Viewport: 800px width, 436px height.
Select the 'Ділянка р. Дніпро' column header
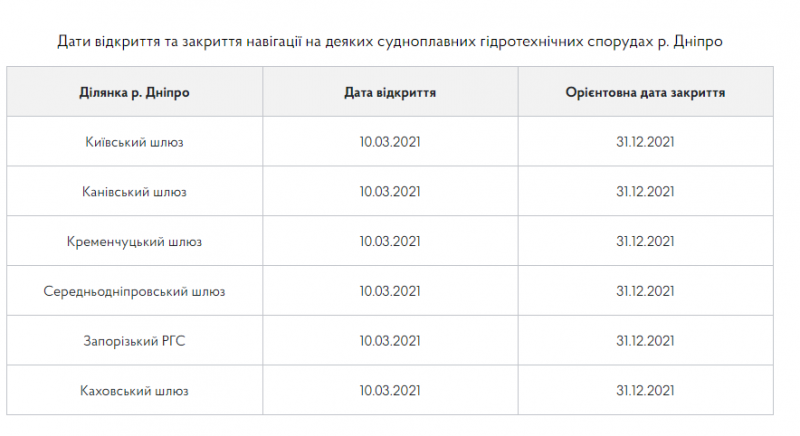tap(134, 92)
